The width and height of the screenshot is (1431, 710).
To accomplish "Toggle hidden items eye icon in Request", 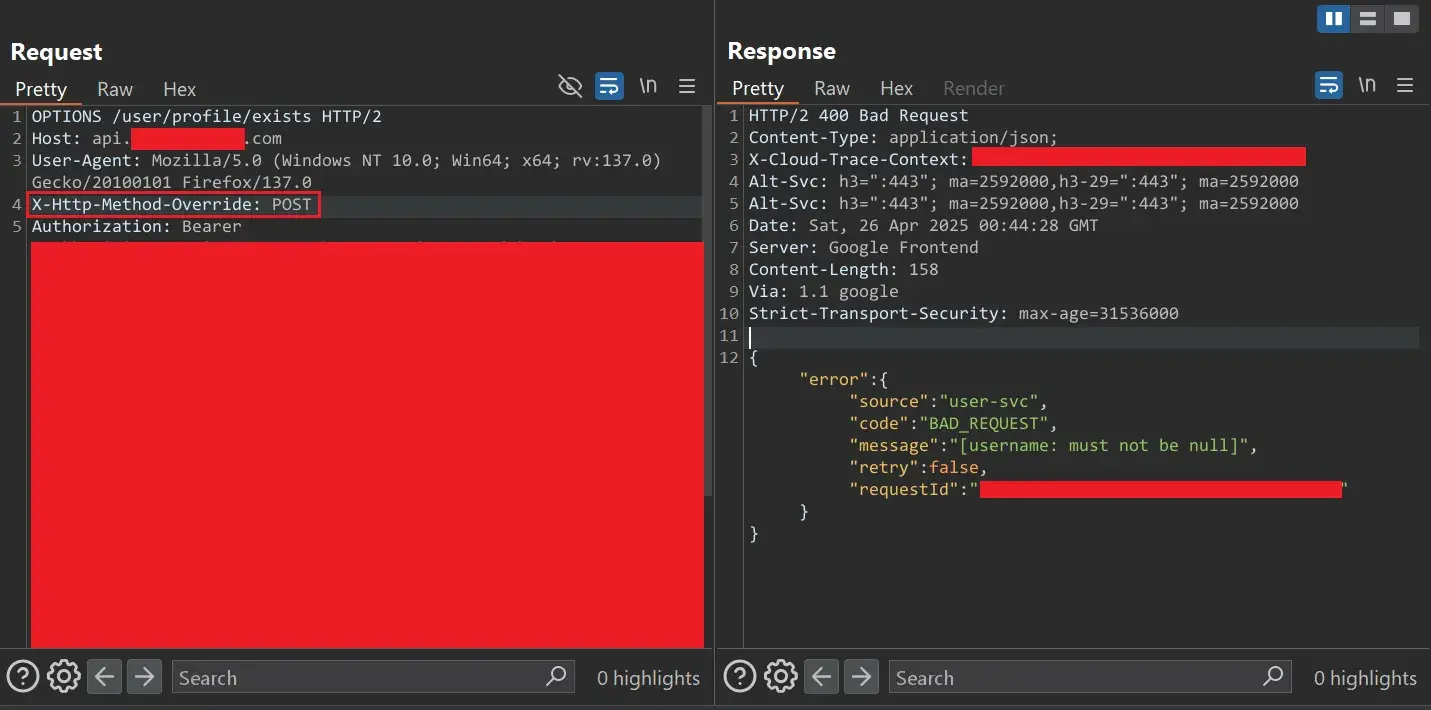I will pos(570,87).
